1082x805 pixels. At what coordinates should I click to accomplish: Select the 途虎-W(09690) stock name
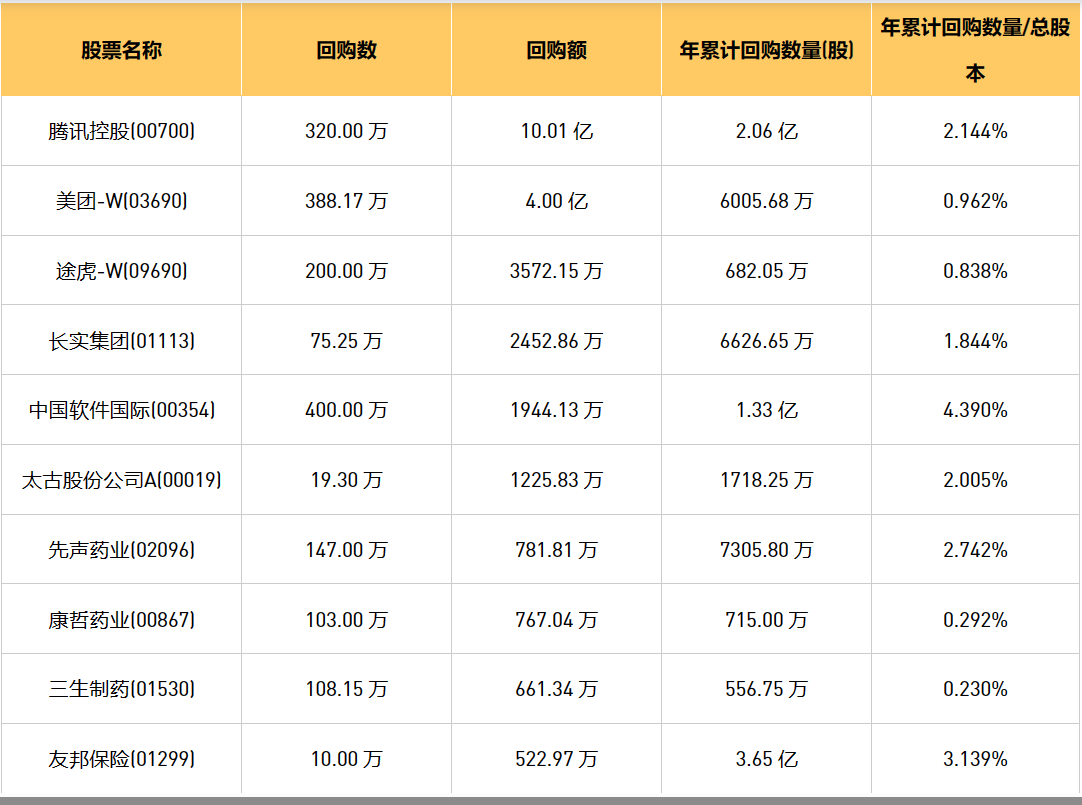(121, 271)
